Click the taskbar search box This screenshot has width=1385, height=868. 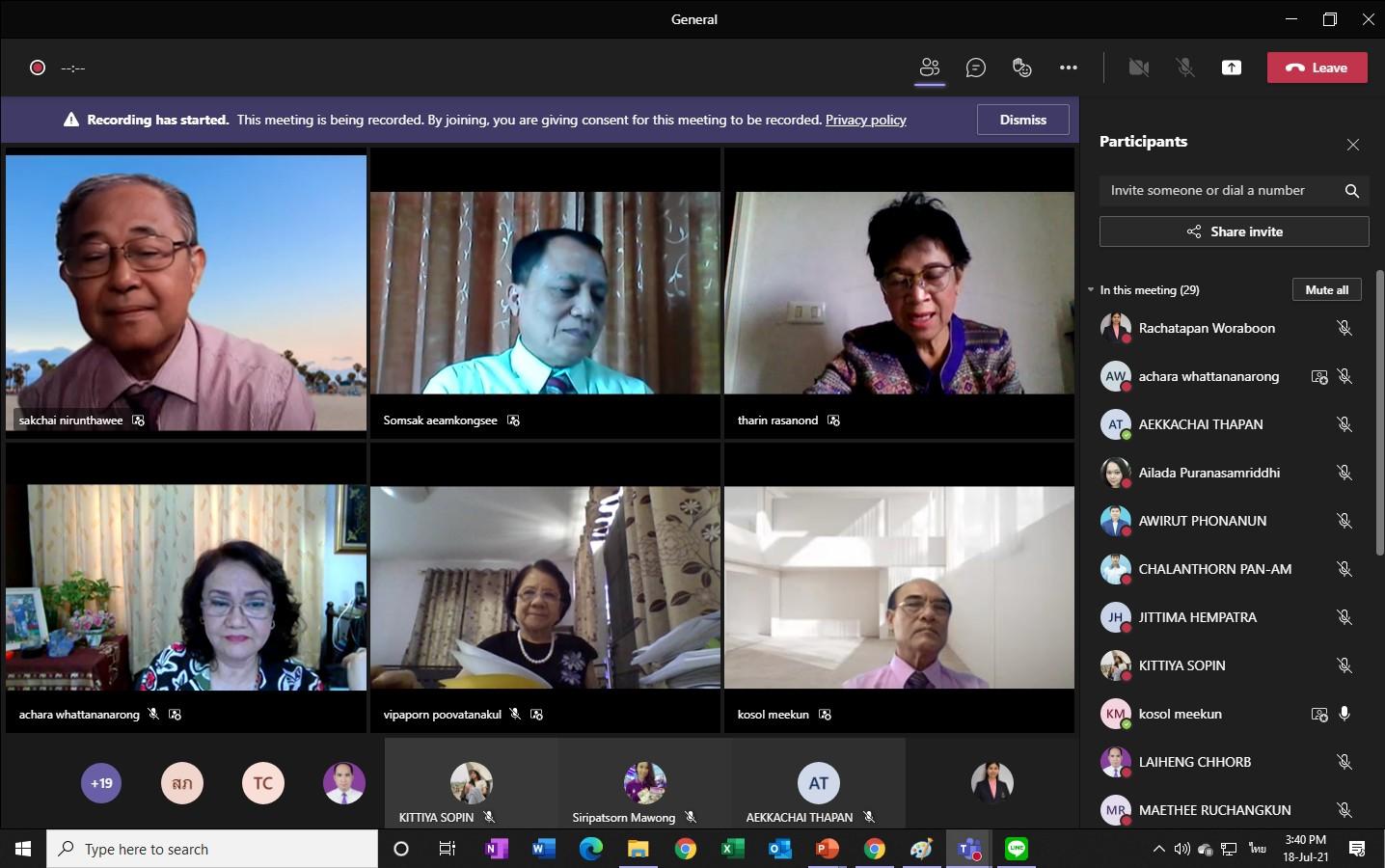pos(212,849)
